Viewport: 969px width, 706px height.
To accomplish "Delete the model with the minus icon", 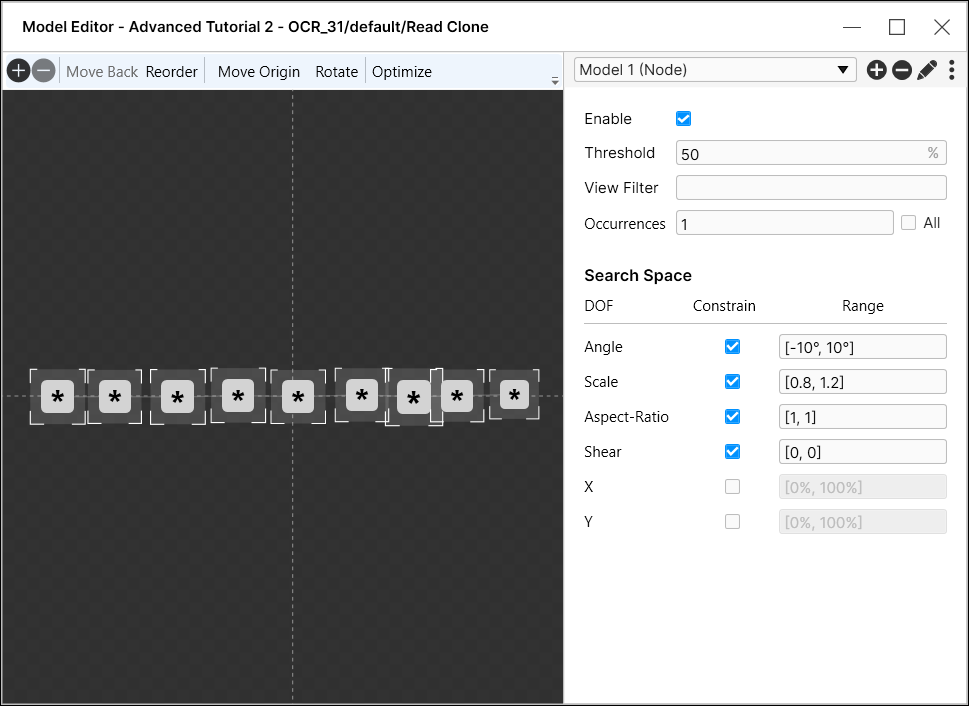I will pyautogui.click(x=902, y=70).
